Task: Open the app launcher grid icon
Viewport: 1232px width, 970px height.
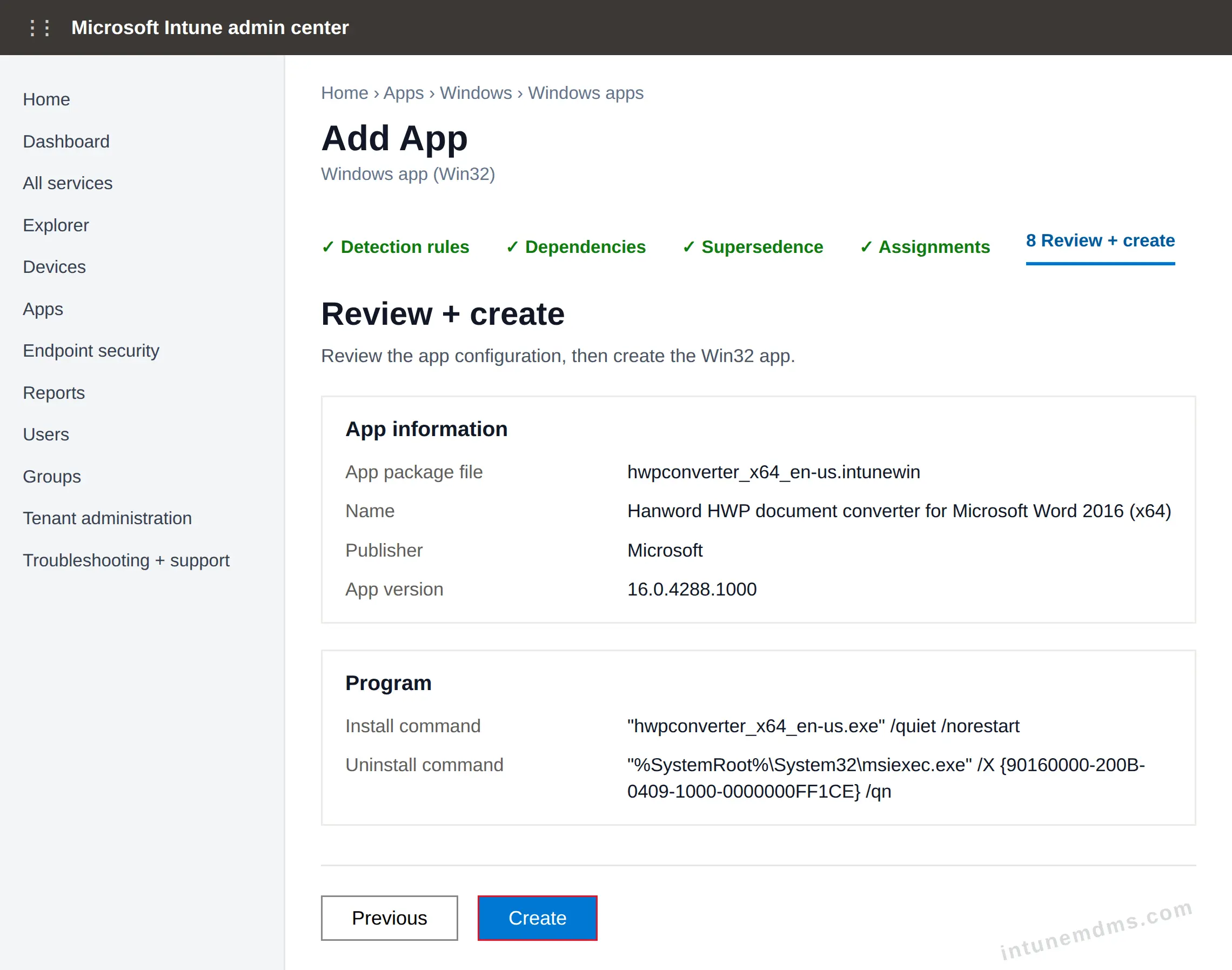Action: point(40,28)
